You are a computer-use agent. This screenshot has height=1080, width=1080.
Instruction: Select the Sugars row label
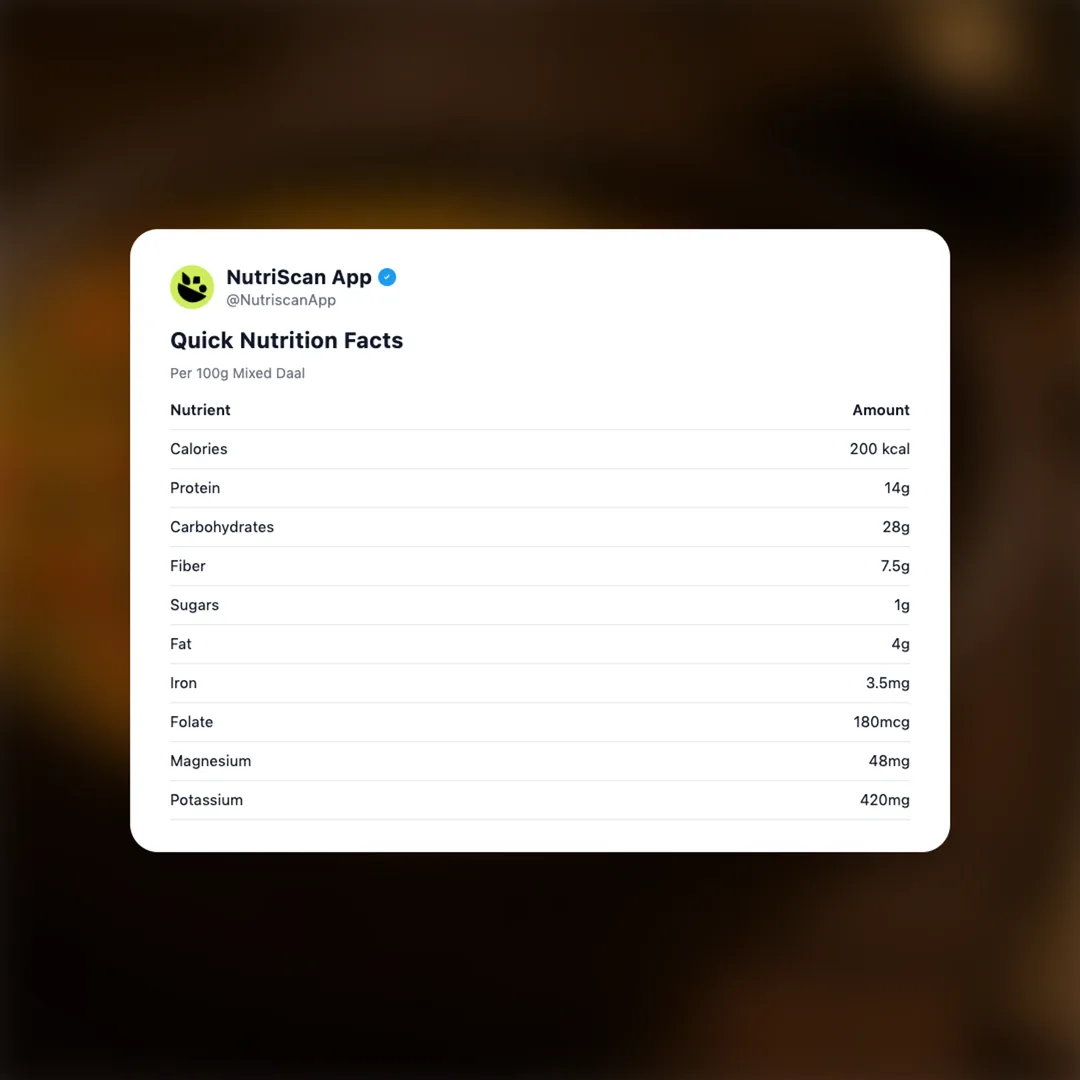tap(194, 605)
